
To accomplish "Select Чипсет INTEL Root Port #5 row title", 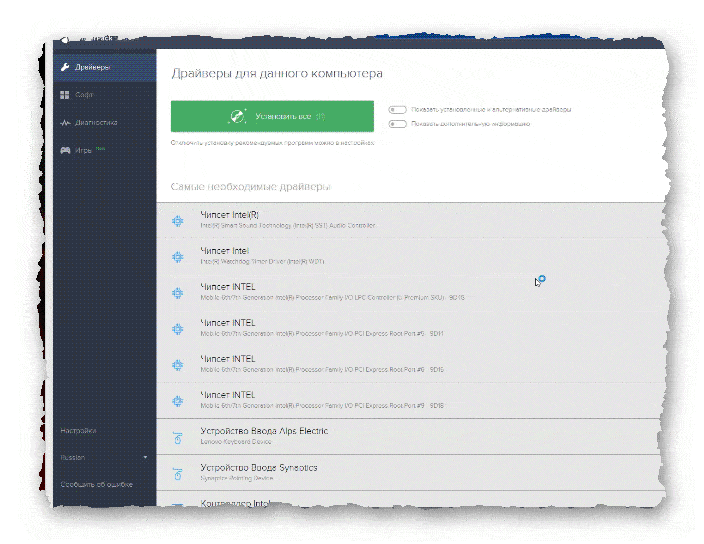I will 228,323.
